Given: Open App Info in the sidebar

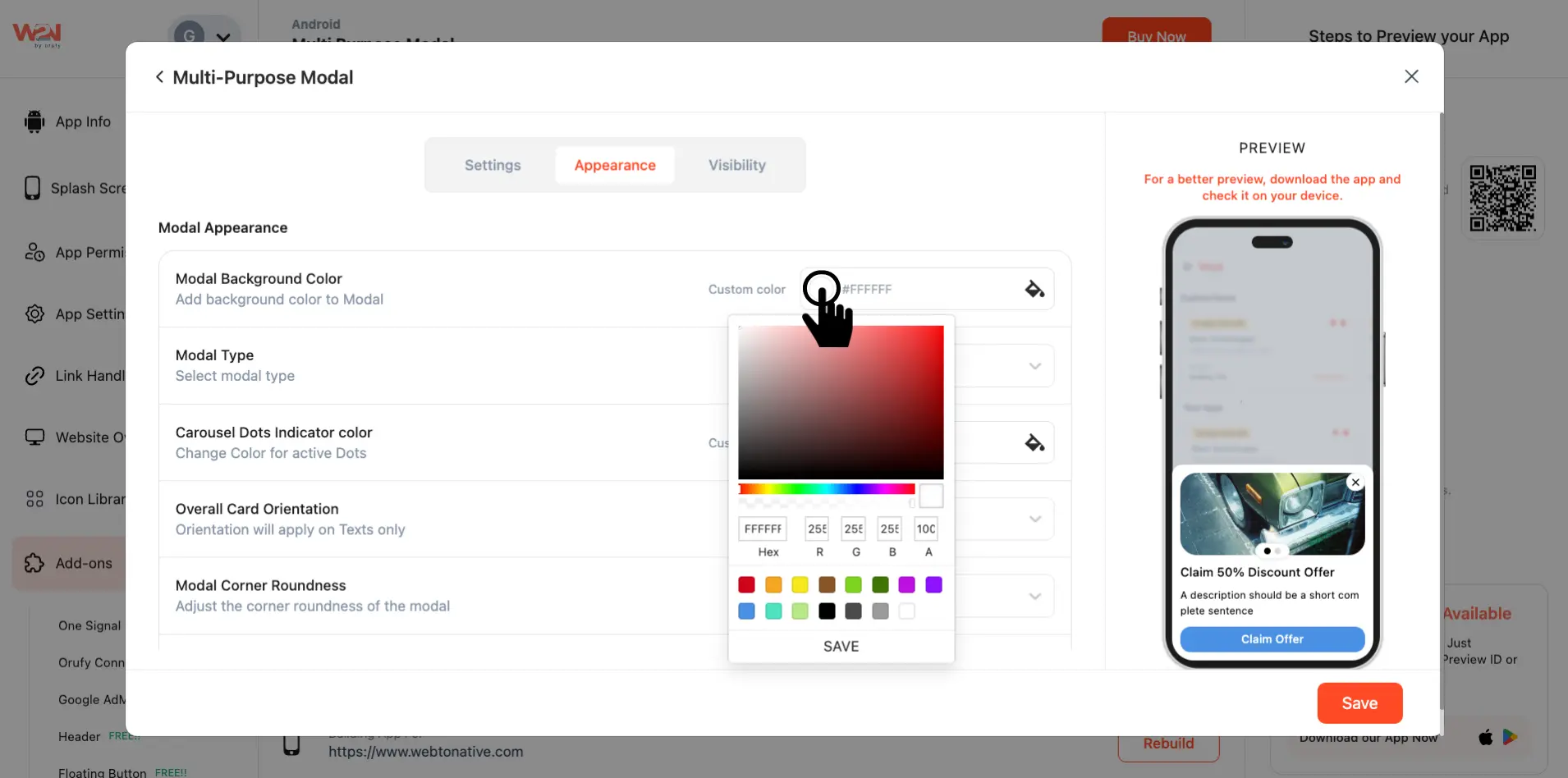Looking at the screenshot, I should click(x=82, y=121).
